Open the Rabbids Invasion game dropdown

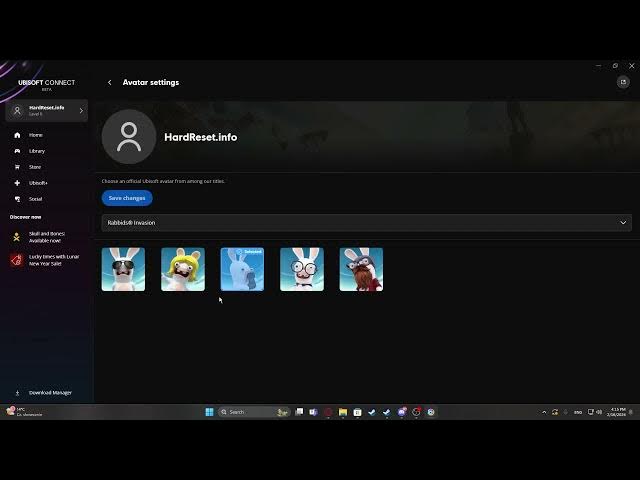pyautogui.click(x=367, y=223)
